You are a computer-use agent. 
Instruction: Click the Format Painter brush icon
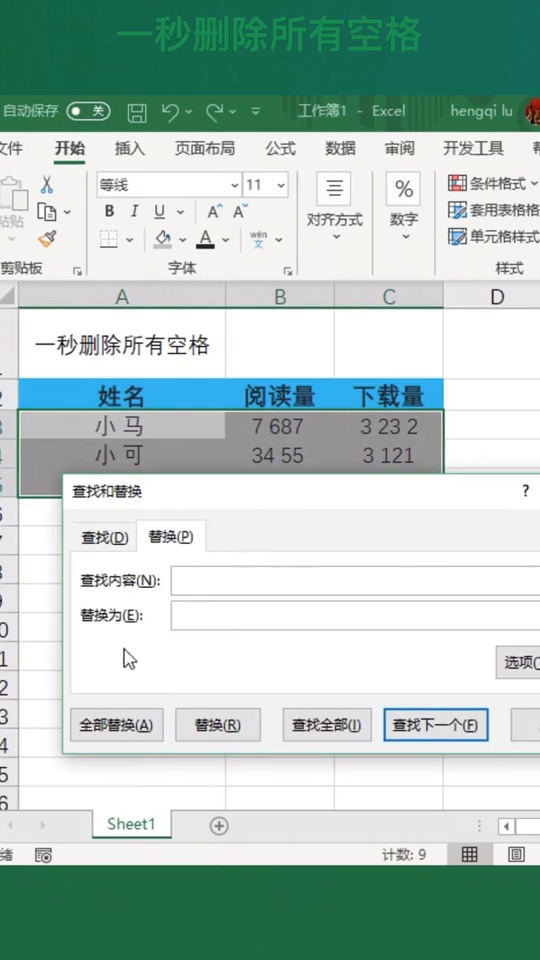point(47,239)
